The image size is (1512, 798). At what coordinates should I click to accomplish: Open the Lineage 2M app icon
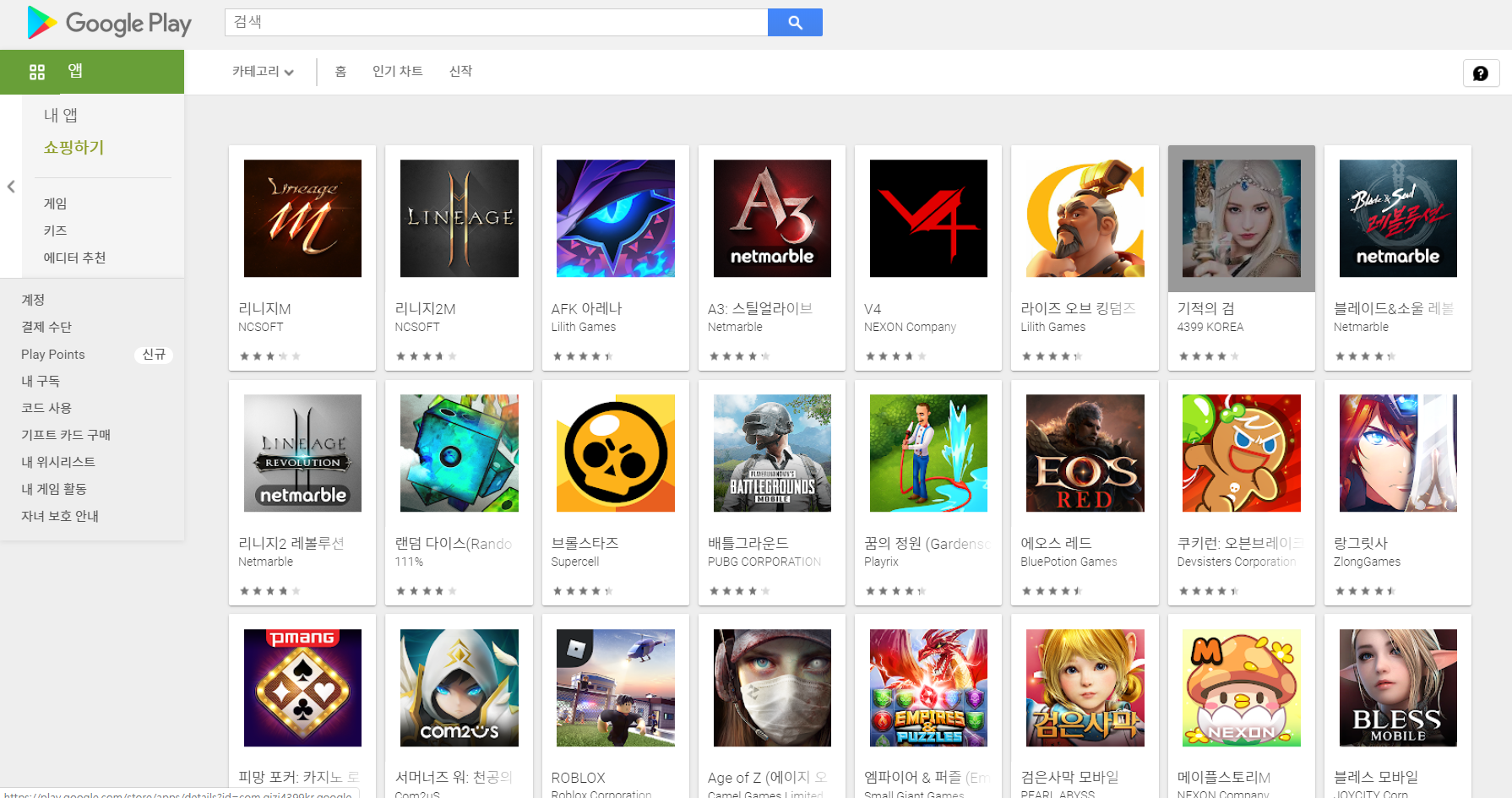[459, 219]
